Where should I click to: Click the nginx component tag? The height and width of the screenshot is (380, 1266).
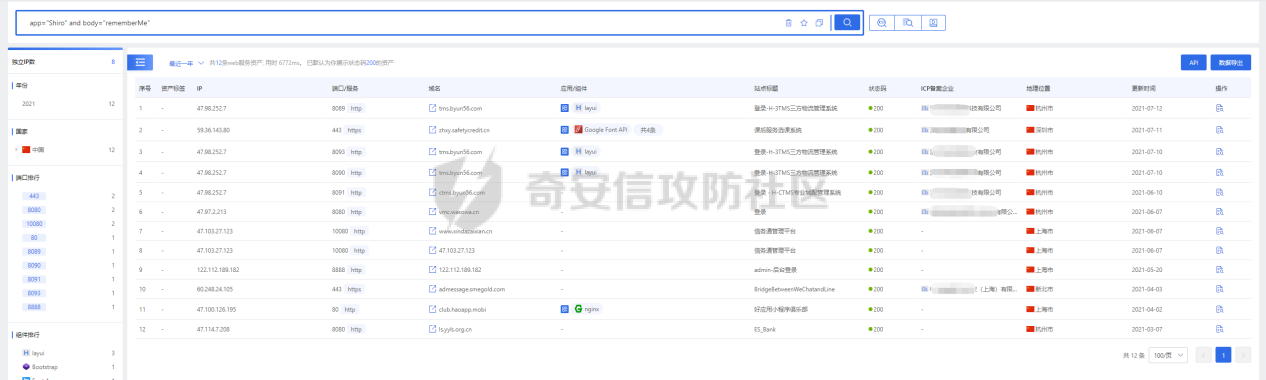(x=587, y=309)
